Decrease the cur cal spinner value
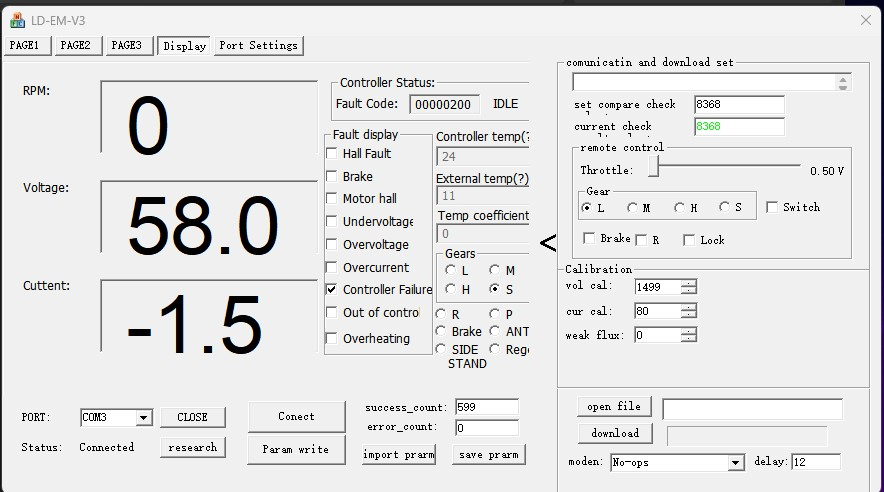Screen dimensions: 884x492 [x=688, y=315]
